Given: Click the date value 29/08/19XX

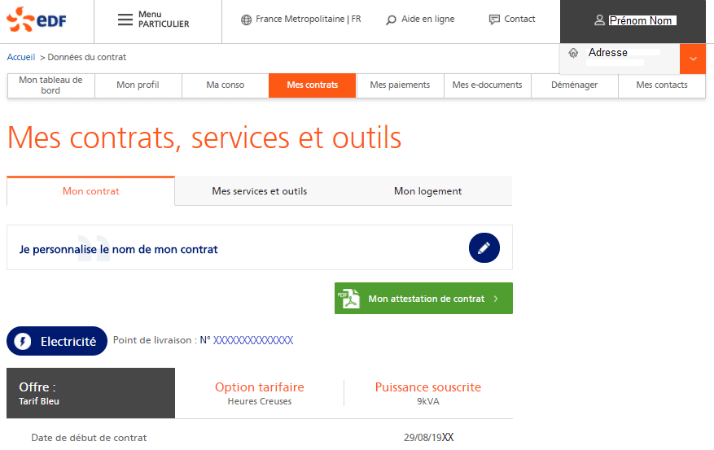Looking at the screenshot, I should [x=429, y=437].
